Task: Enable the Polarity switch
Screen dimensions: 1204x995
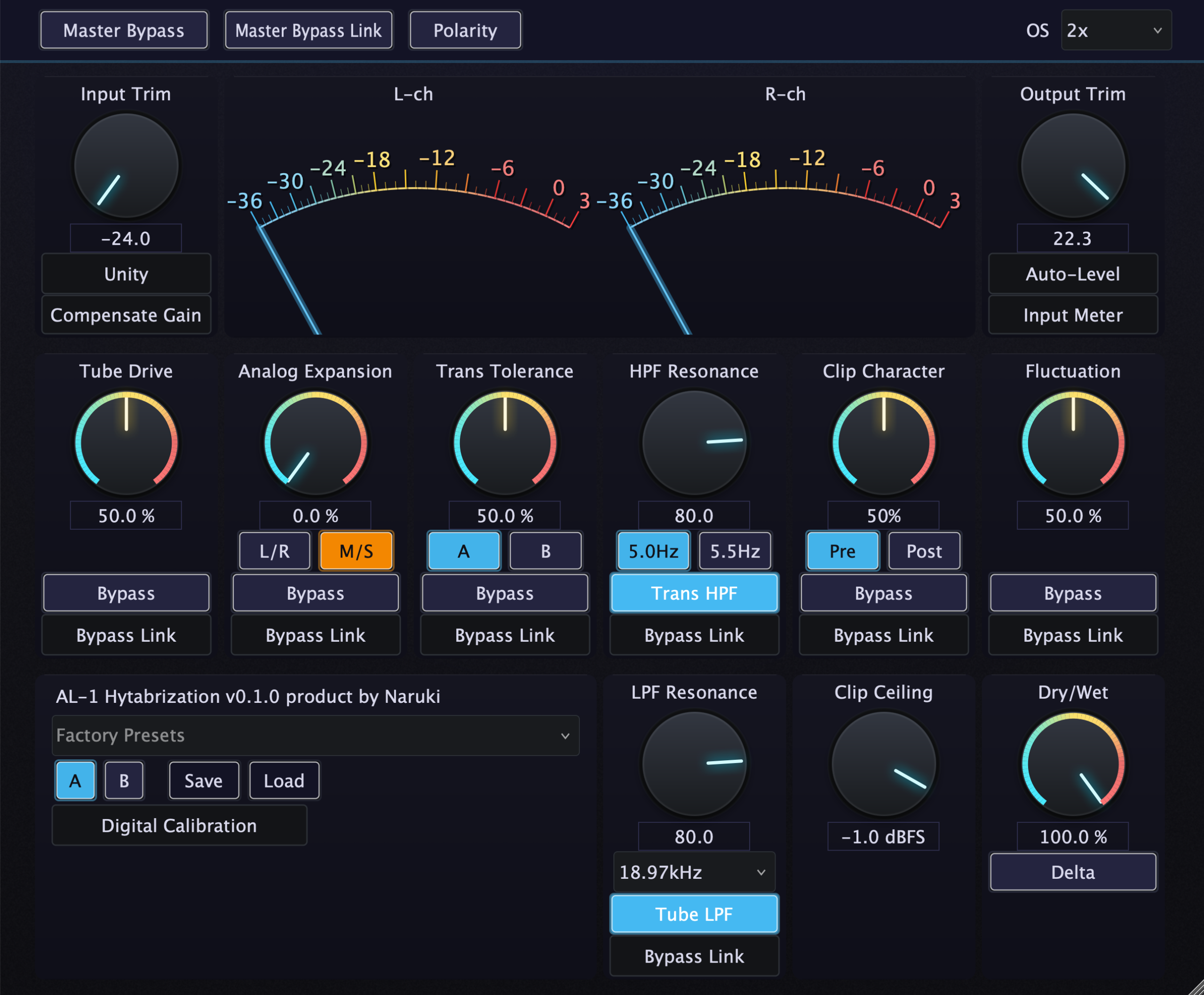Action: [465, 31]
